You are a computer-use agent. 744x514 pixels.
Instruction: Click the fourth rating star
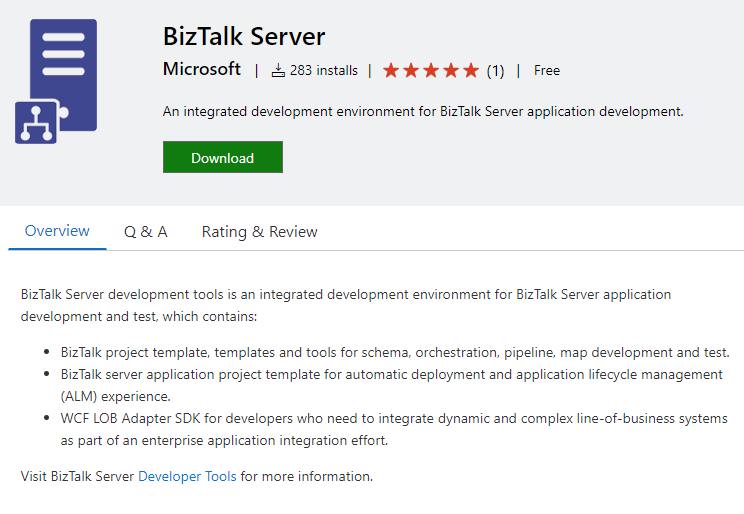tap(451, 71)
